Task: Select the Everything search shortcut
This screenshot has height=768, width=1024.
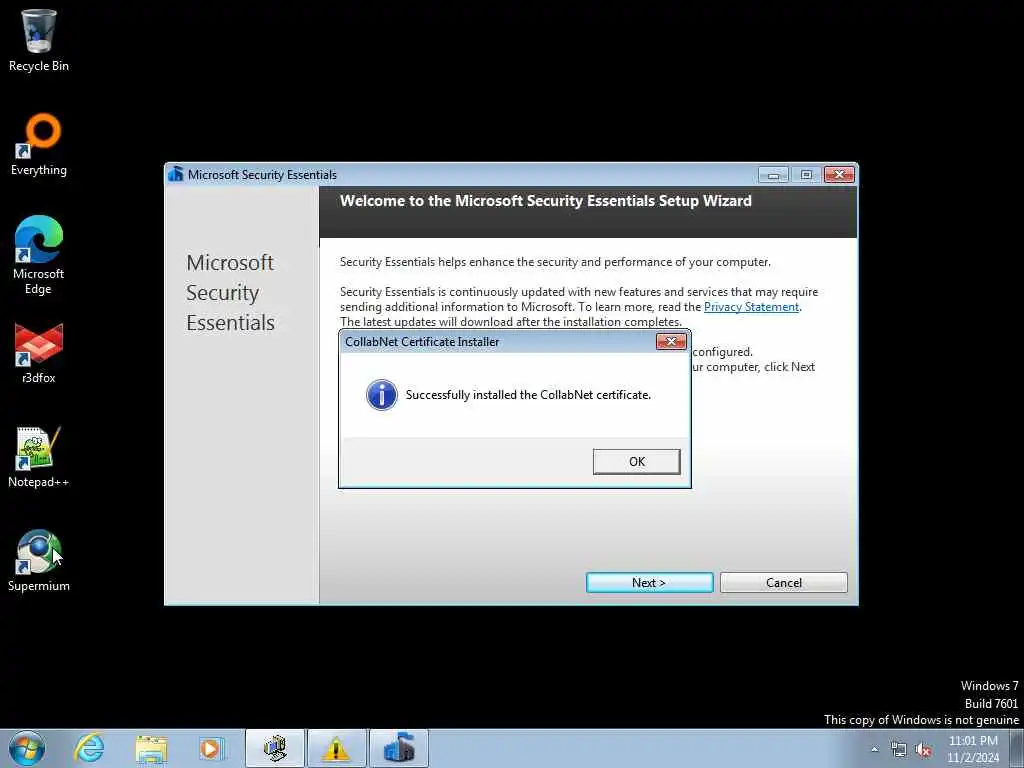Action: [x=39, y=144]
